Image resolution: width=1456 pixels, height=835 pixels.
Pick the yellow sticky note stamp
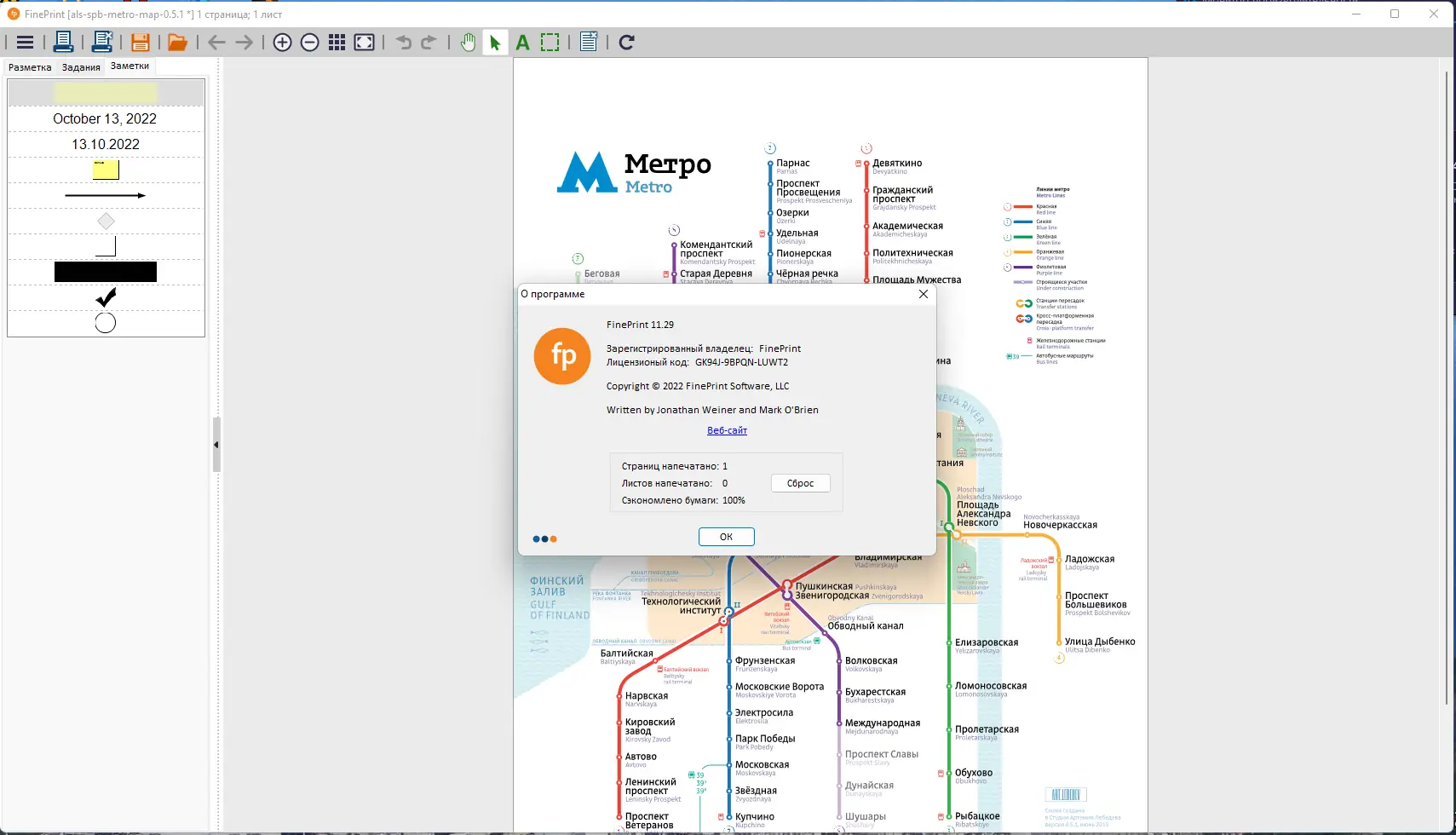tap(106, 170)
